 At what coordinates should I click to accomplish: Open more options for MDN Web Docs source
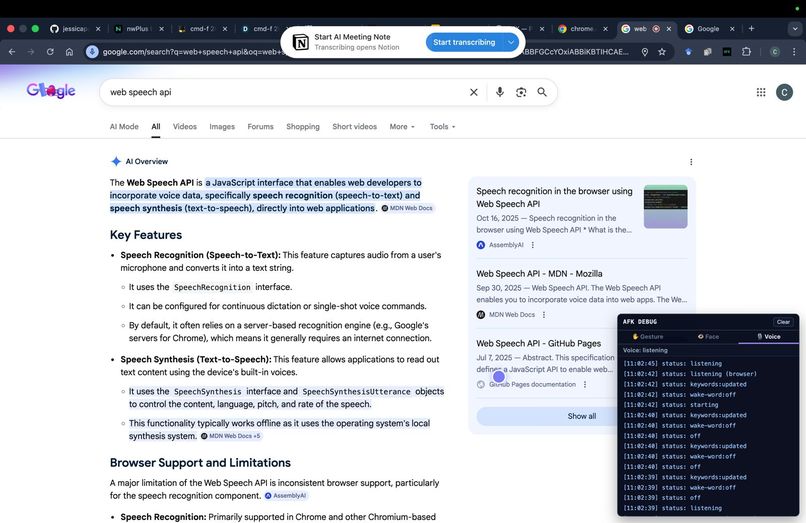(x=544, y=314)
